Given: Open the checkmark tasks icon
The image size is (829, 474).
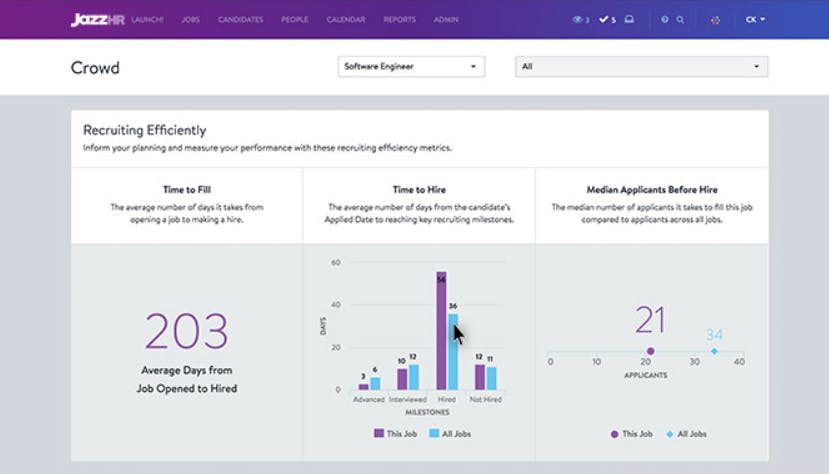Looking at the screenshot, I should pos(603,20).
